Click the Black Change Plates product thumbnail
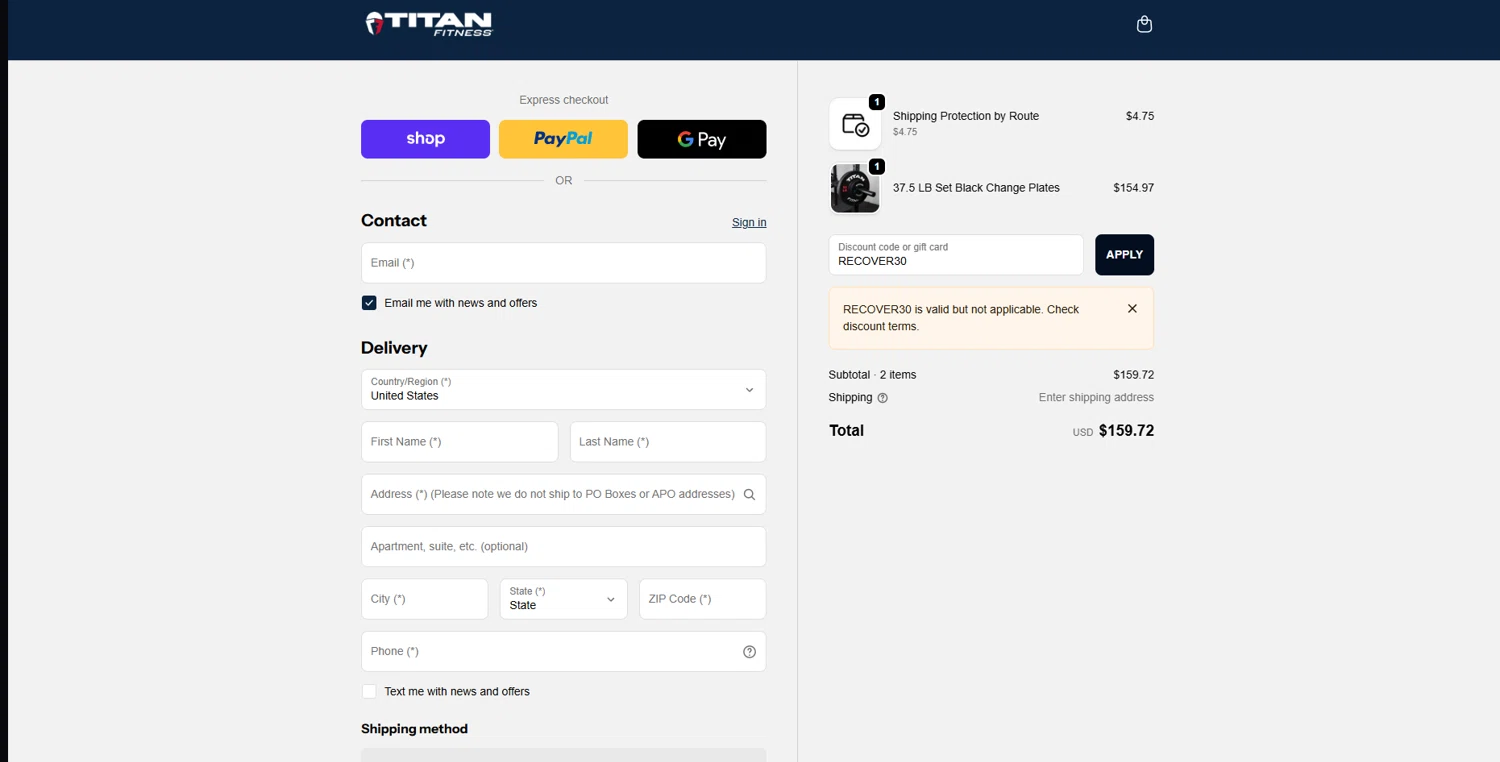 [x=855, y=188]
